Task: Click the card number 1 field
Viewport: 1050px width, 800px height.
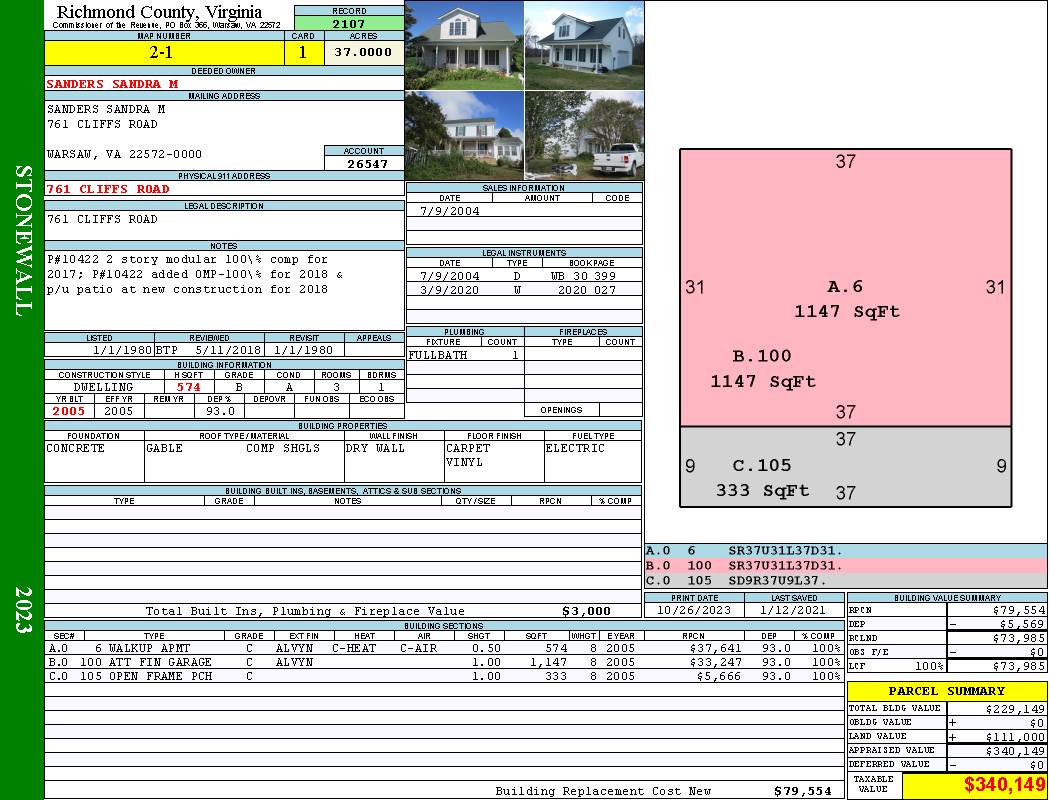Action: [x=303, y=53]
